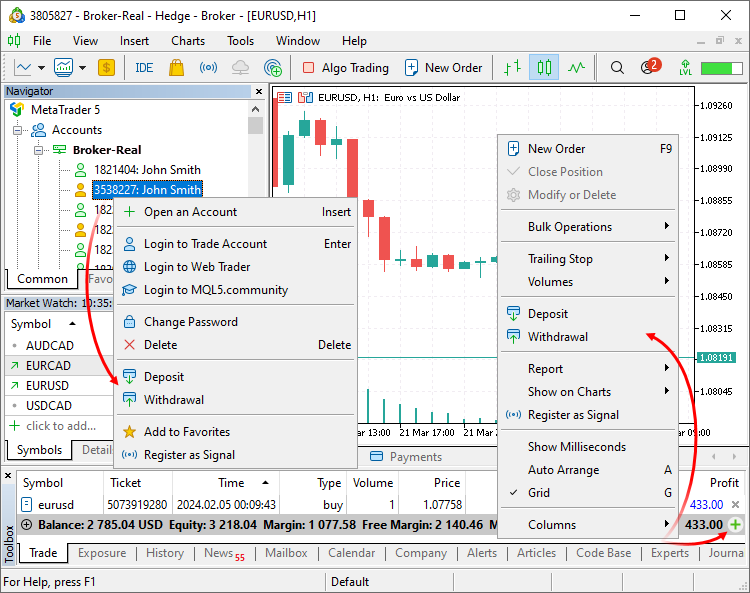Click the Navigator scroll up arrow
Image resolution: width=750 pixels, height=593 pixels.
(255, 110)
